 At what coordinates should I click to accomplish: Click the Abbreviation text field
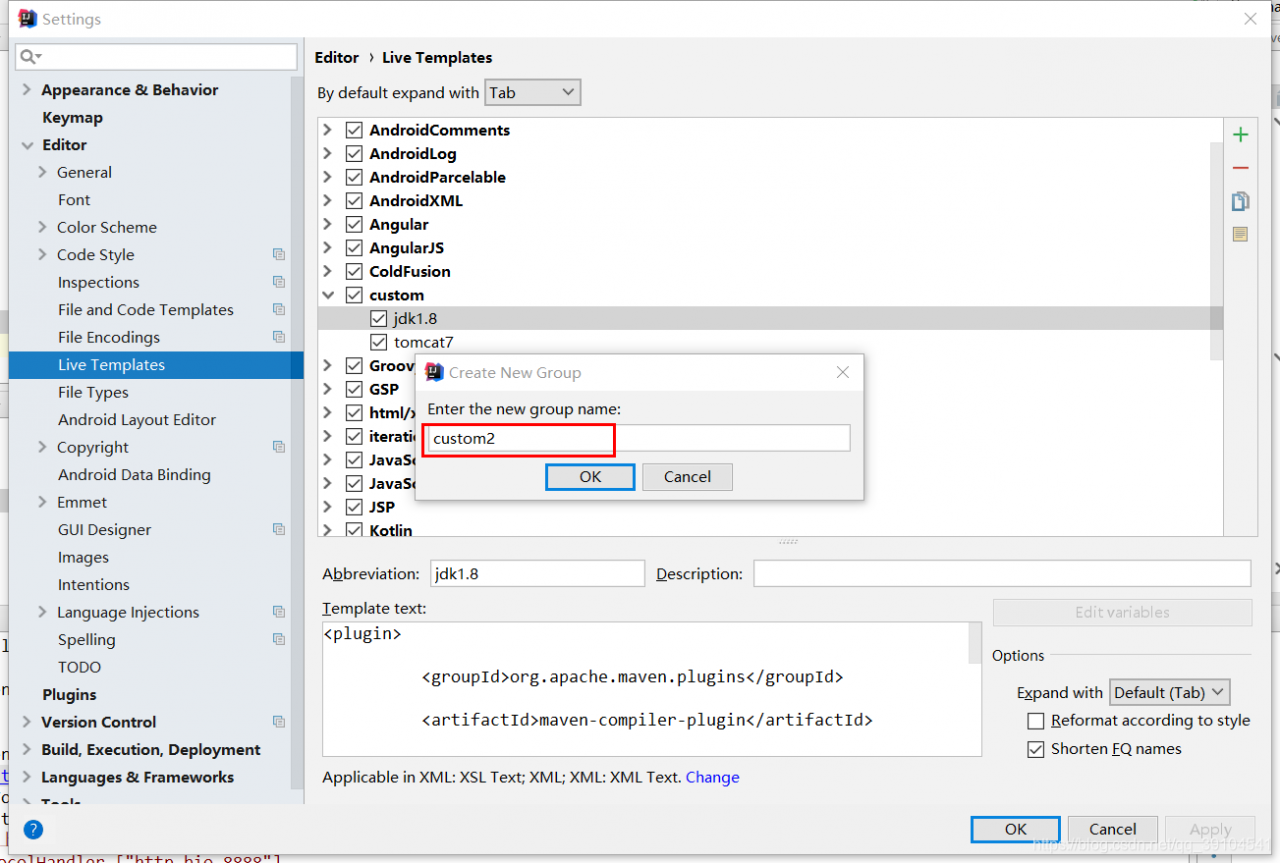(537, 574)
